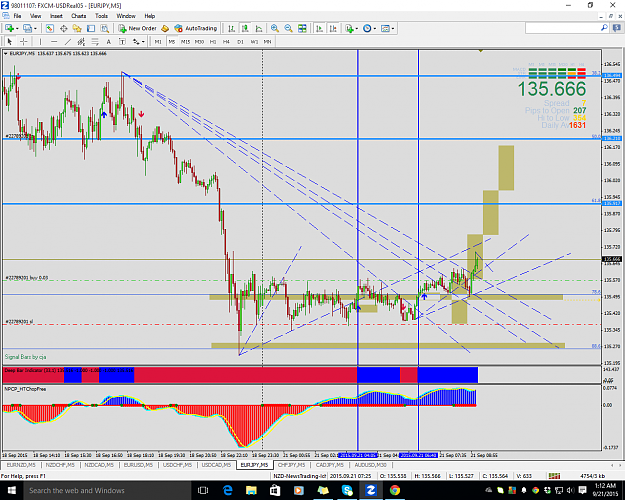Select the Horizontal Line tool
The image size is (625, 500).
coord(54,41)
